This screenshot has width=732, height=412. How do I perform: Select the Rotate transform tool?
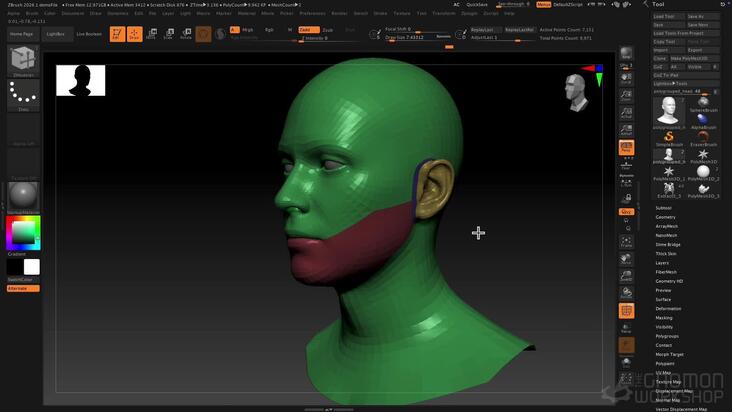coord(186,34)
